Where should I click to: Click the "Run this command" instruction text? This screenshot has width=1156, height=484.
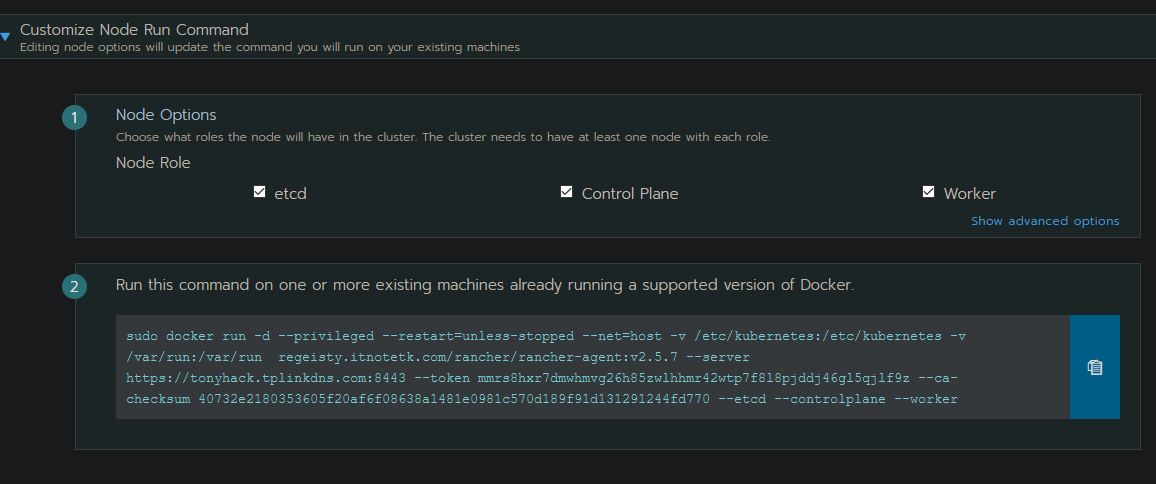[485, 286]
